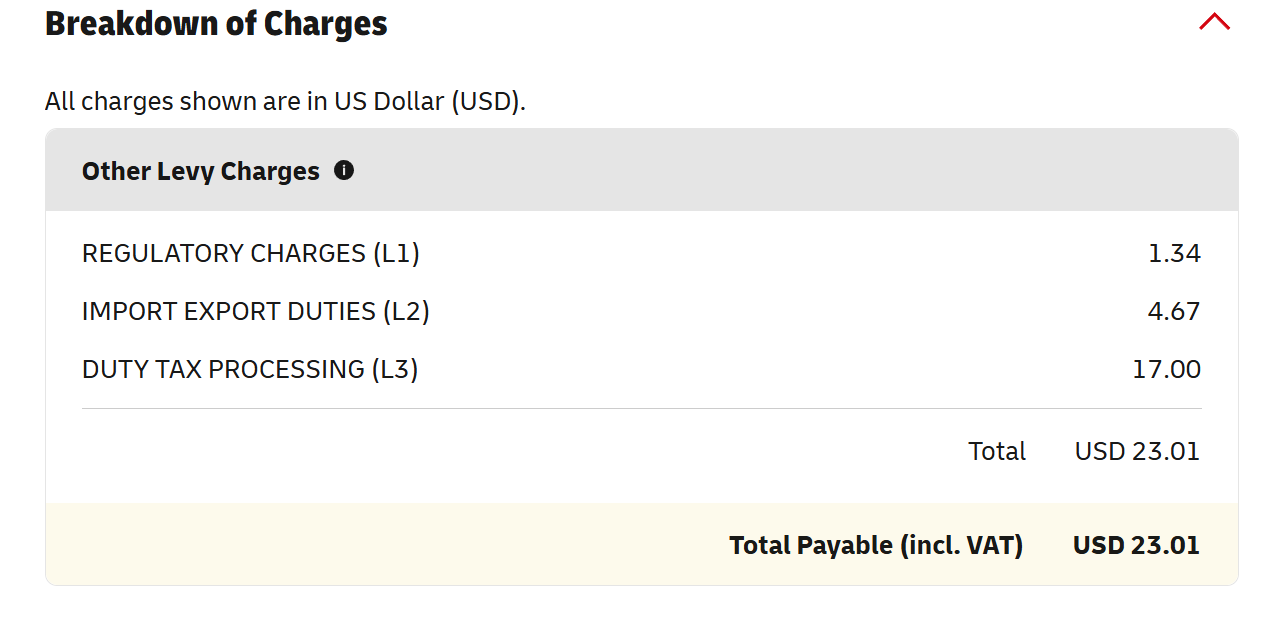Screen dimensions: 1281x619
Task: Select the 17.00 duty tax processing amount
Action: 1166,370
